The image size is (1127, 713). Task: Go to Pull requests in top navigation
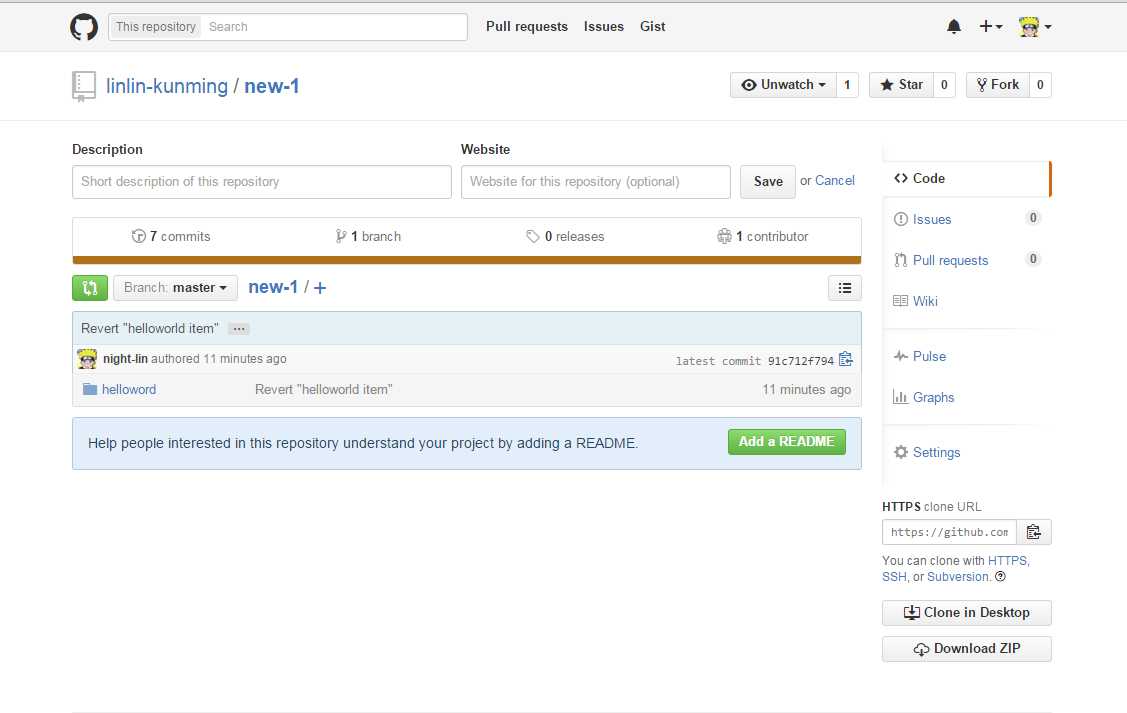tap(527, 27)
